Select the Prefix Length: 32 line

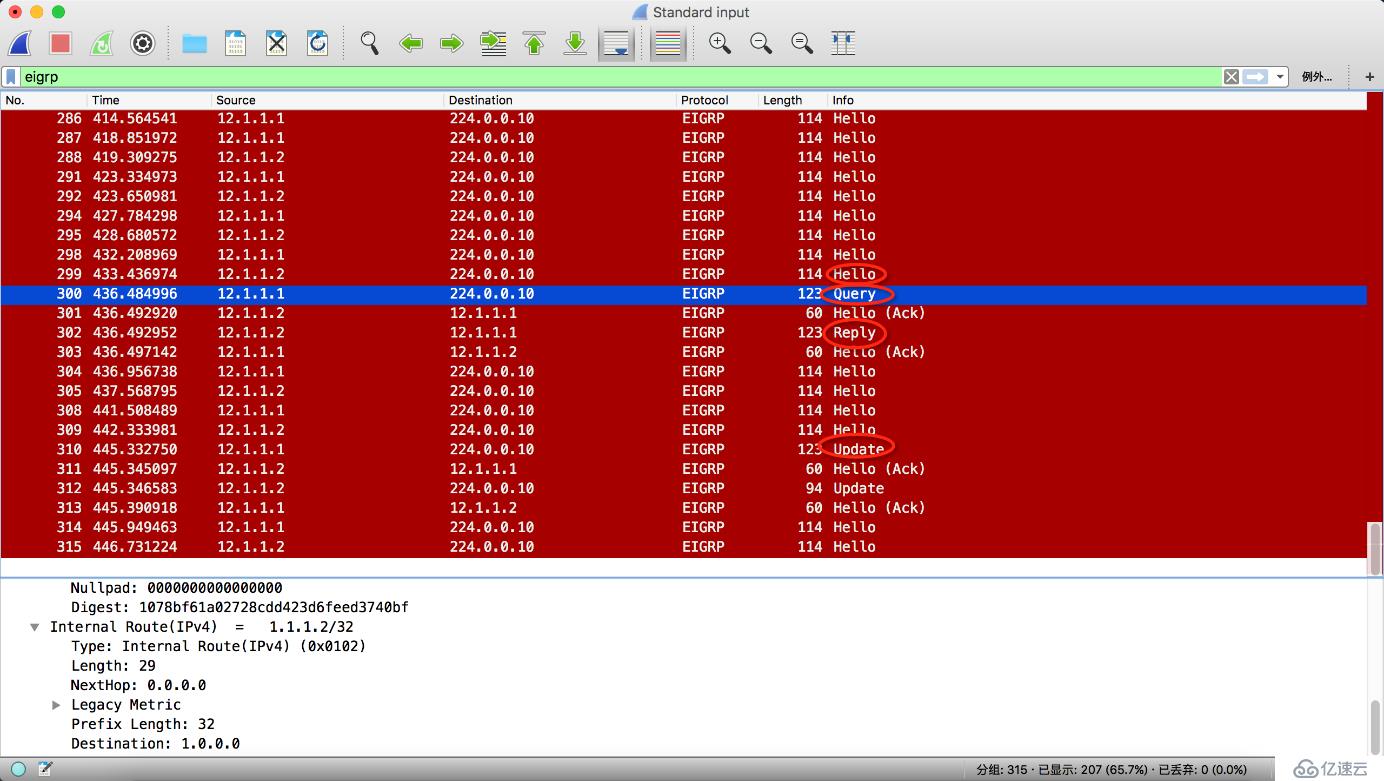143,724
